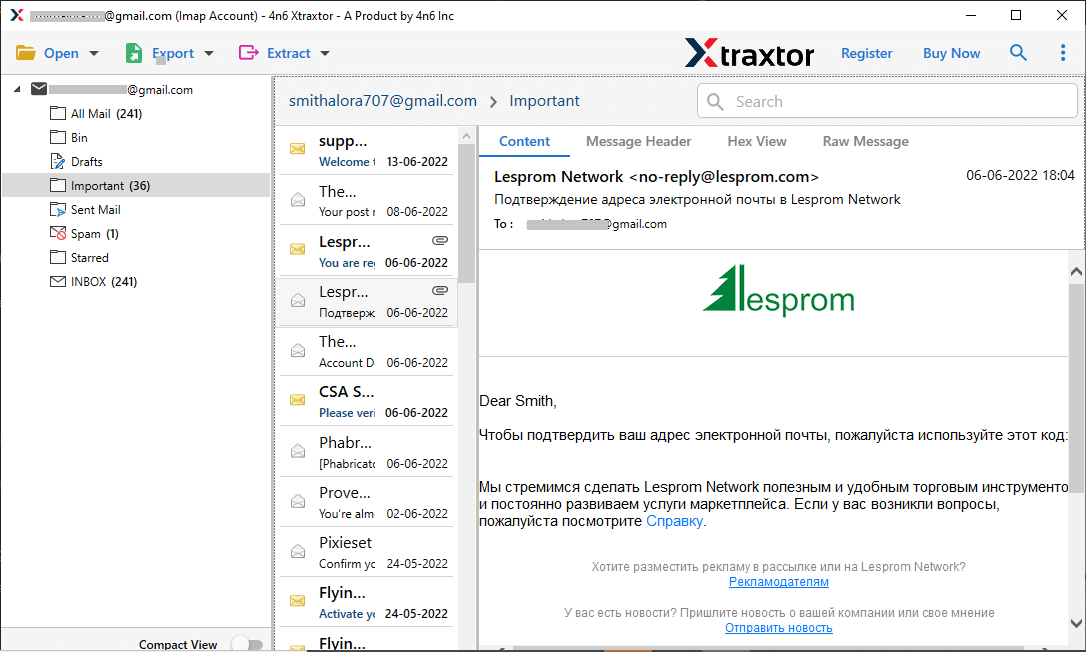Screen dimensions: 1086x652
Task: Expand the Export dropdown arrow
Action: 208,52
